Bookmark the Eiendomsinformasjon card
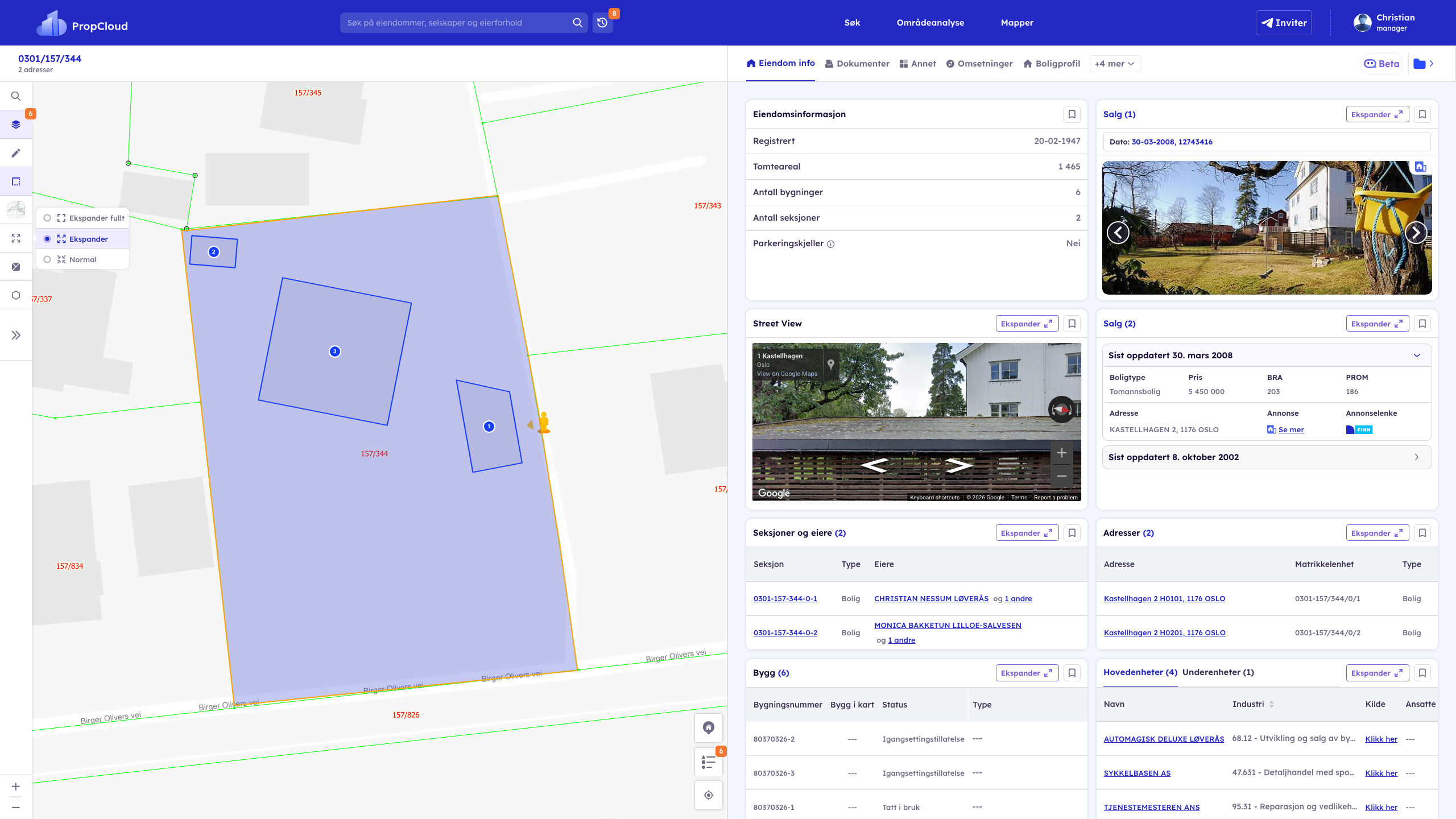Screen dimensions: 1456x819 click(1072, 114)
